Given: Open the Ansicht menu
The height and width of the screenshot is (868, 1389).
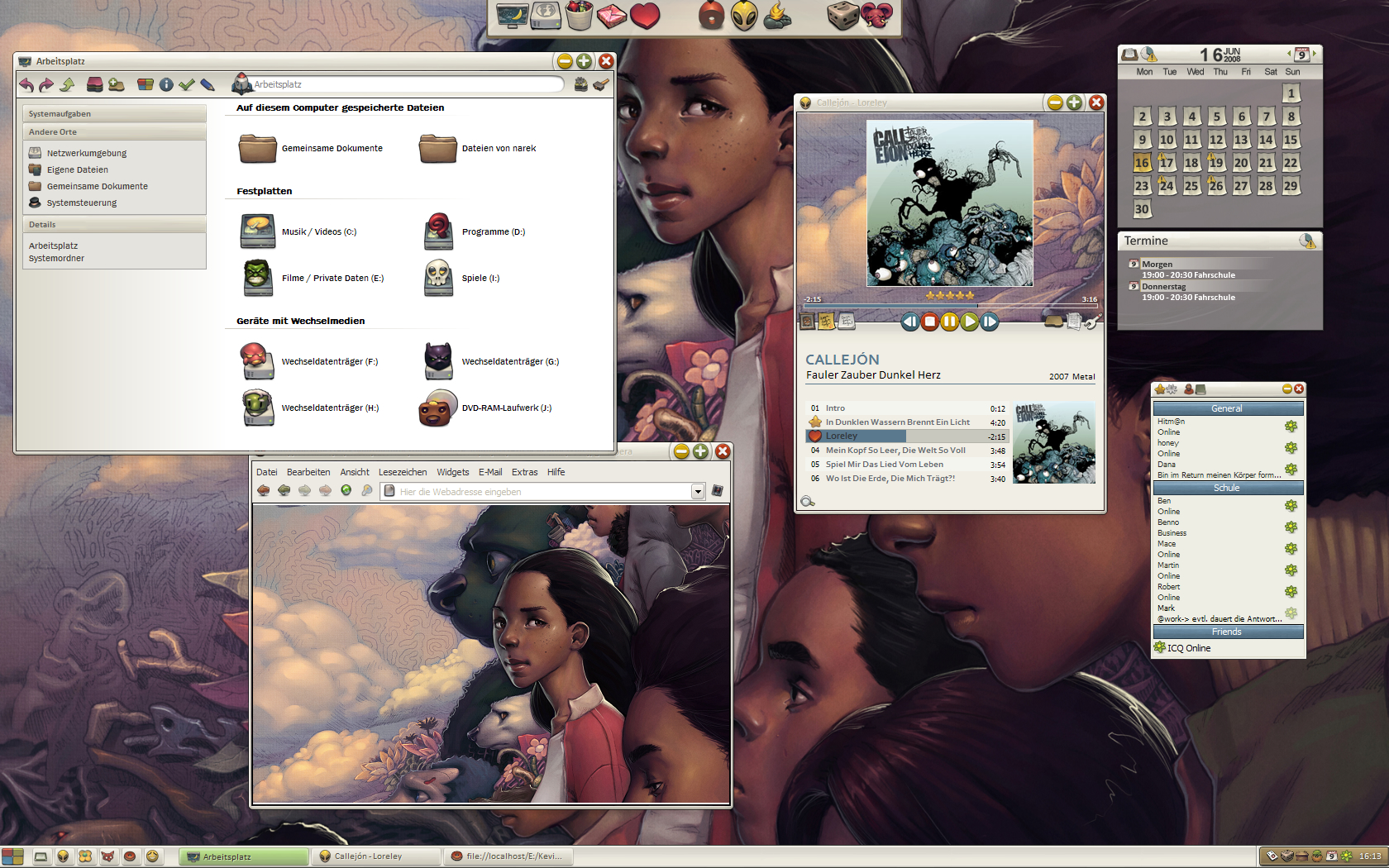Looking at the screenshot, I should 355,472.
